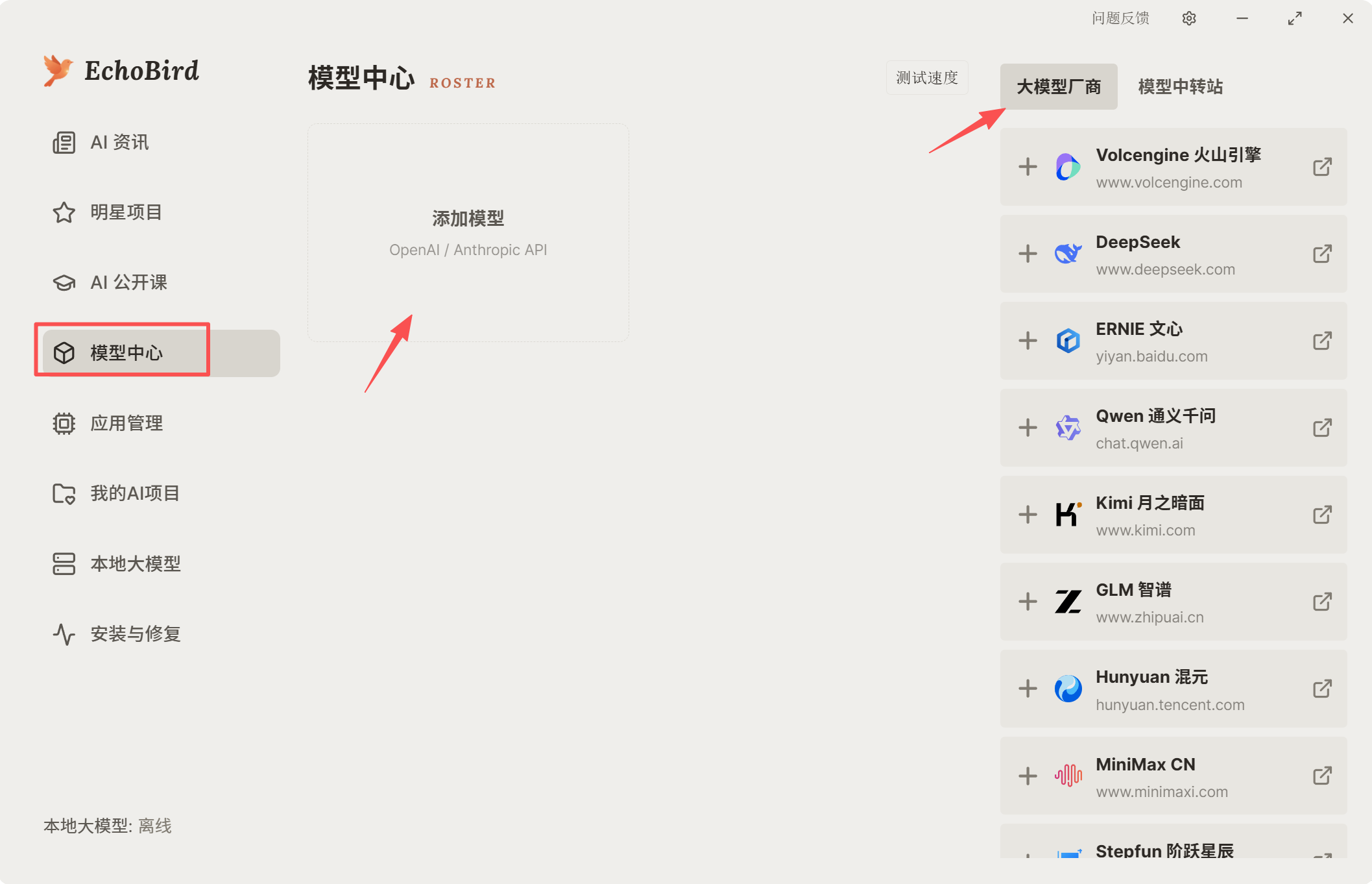Screen dimensions: 1372x884
Task: Click the MiniMax waveform logo
Action: (x=1068, y=776)
